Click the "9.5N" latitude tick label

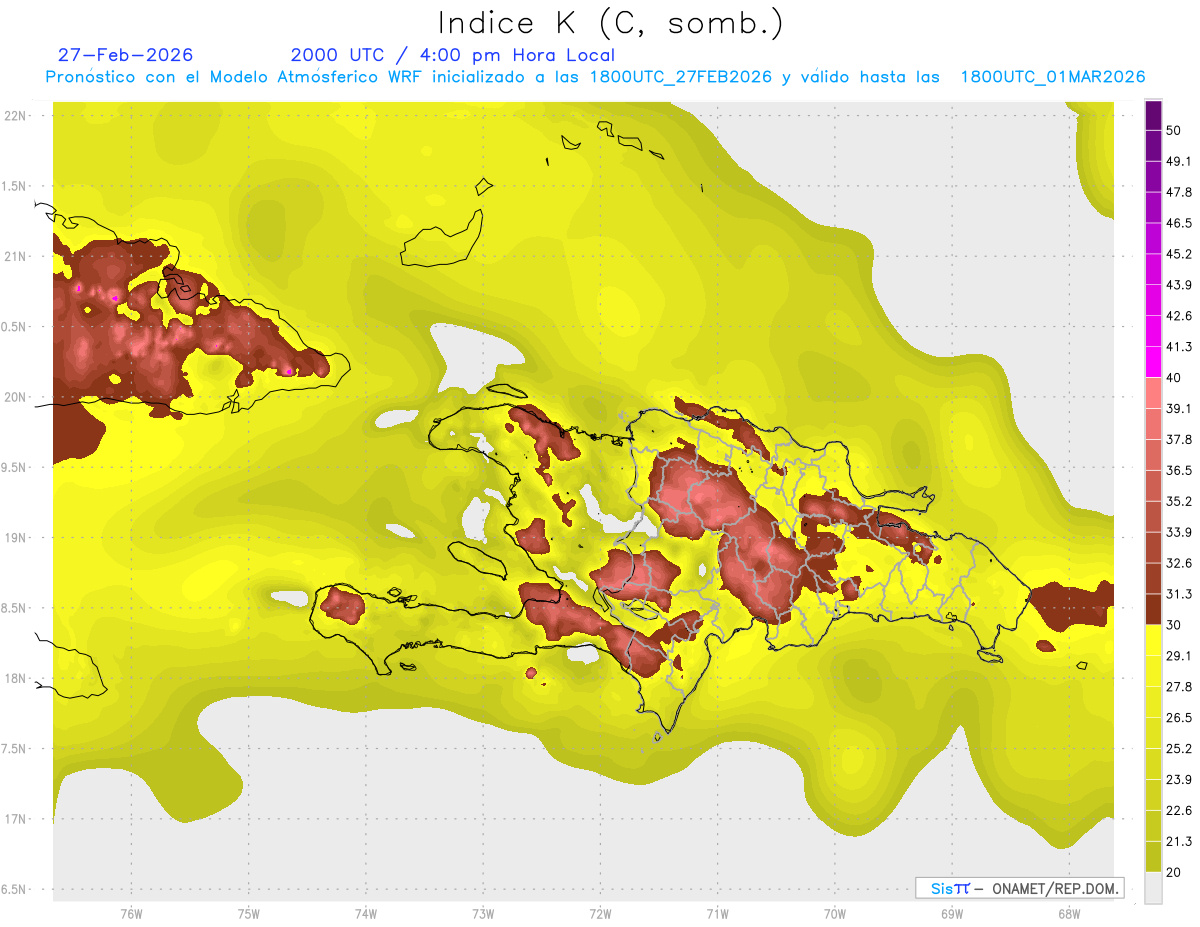coord(15,467)
